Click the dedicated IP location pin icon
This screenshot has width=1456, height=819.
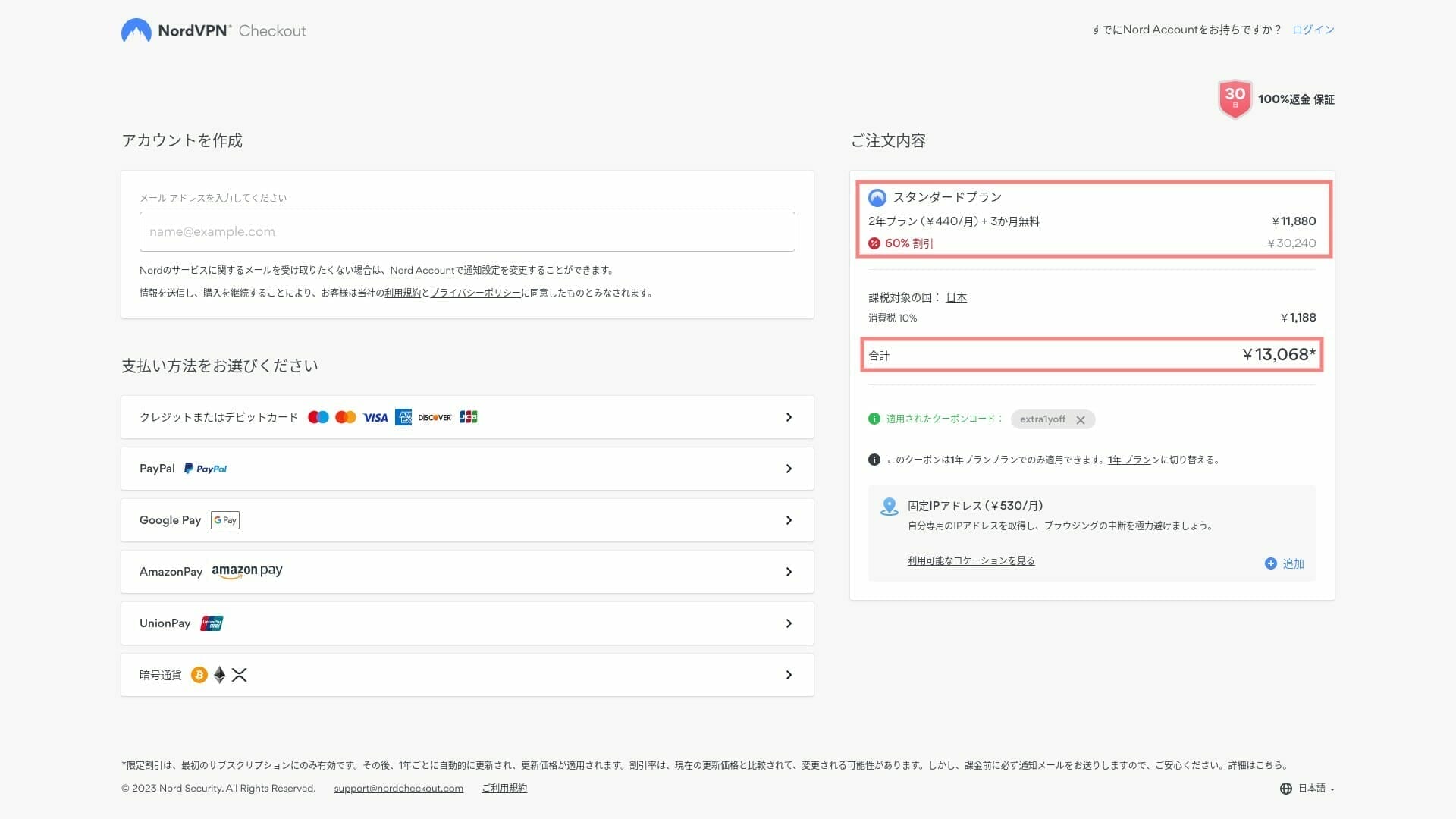[x=890, y=507]
